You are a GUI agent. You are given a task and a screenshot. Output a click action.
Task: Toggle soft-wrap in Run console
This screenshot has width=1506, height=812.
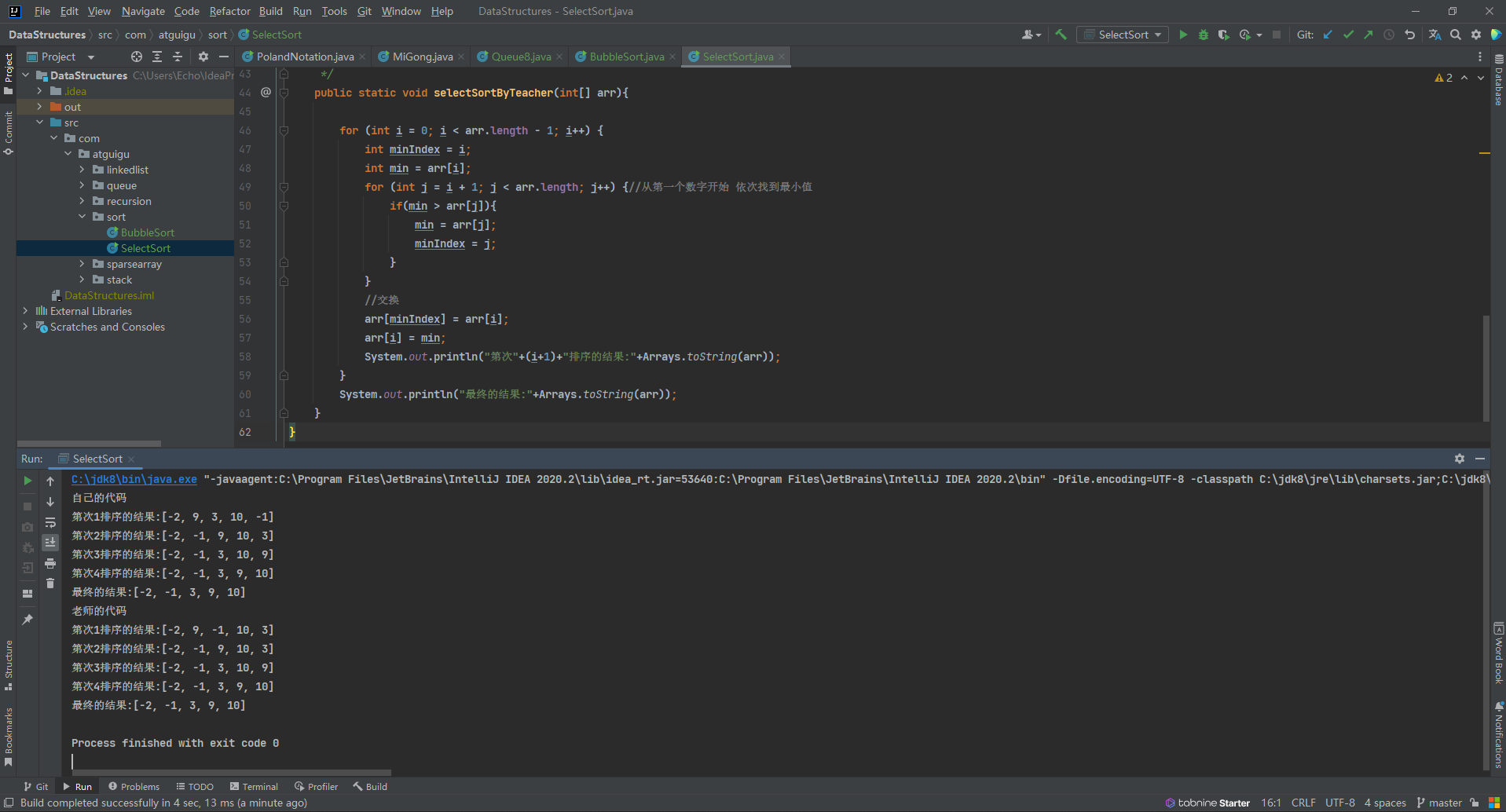coord(50,522)
